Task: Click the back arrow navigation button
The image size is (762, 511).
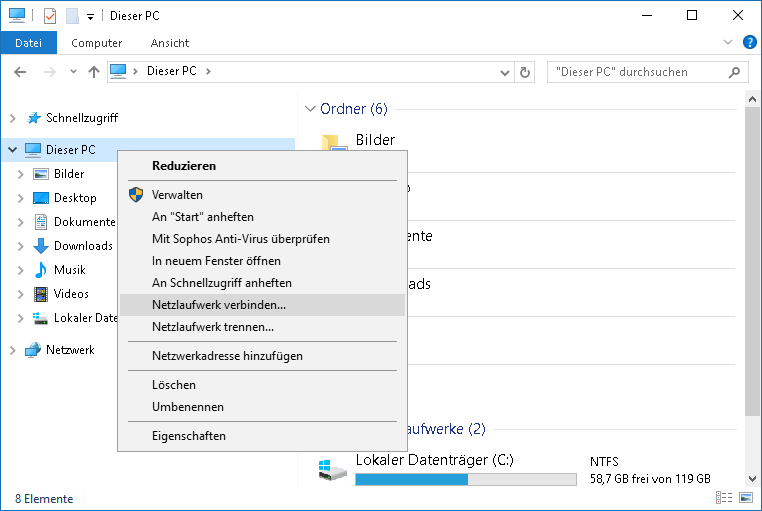Action: point(21,72)
